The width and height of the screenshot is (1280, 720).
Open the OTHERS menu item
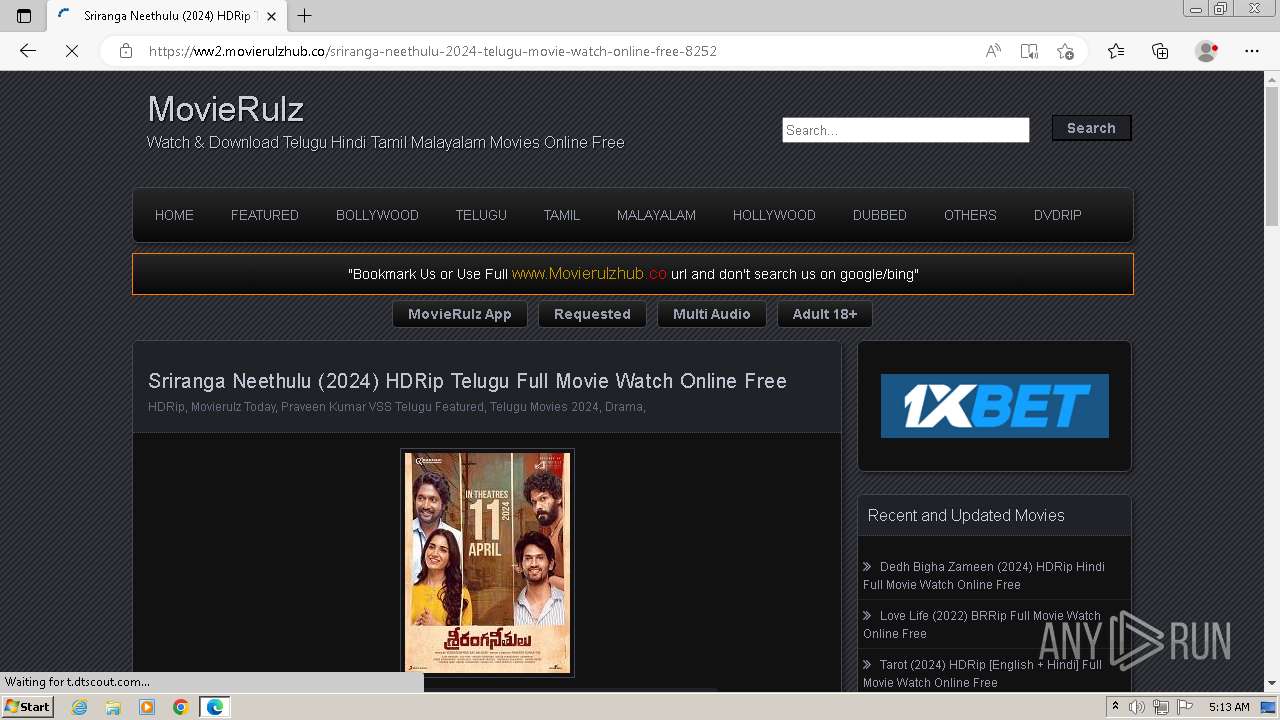click(x=970, y=215)
